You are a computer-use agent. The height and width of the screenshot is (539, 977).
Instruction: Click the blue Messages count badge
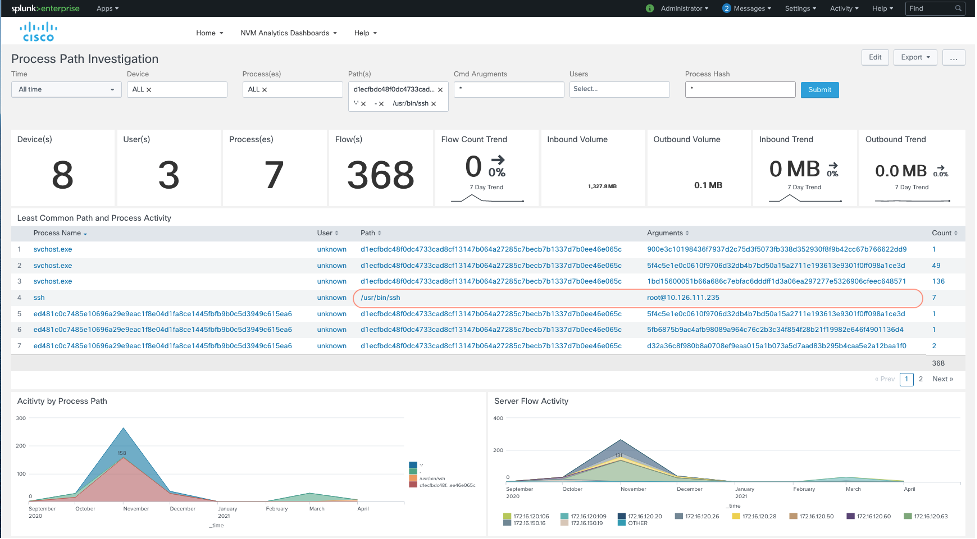726,8
